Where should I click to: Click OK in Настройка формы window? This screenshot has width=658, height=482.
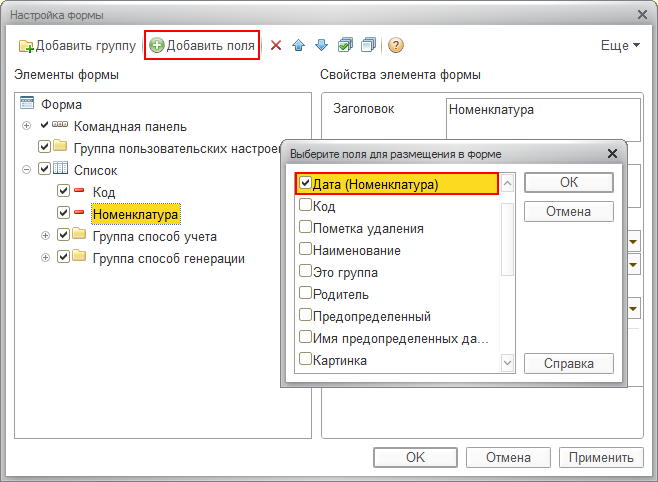click(x=415, y=457)
